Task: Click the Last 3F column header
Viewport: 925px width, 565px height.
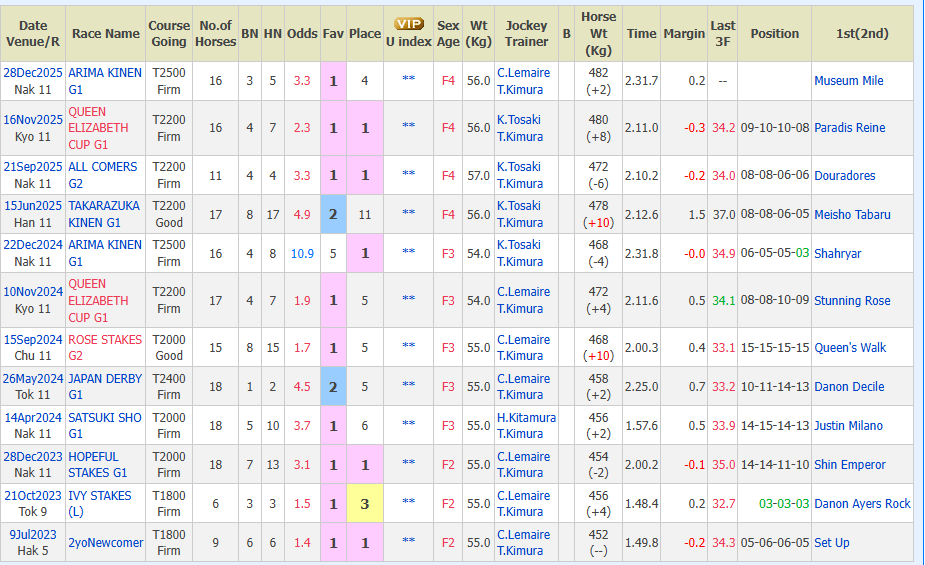Action: [723, 34]
